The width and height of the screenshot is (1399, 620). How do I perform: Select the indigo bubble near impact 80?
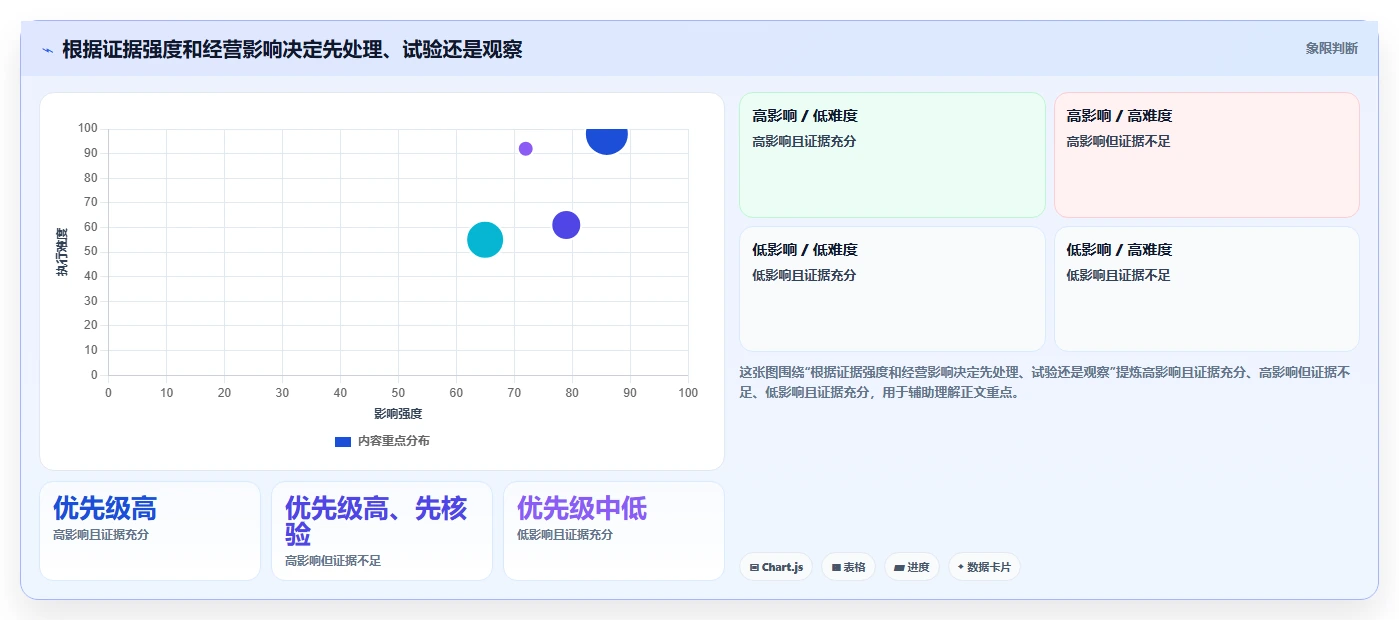click(x=566, y=225)
